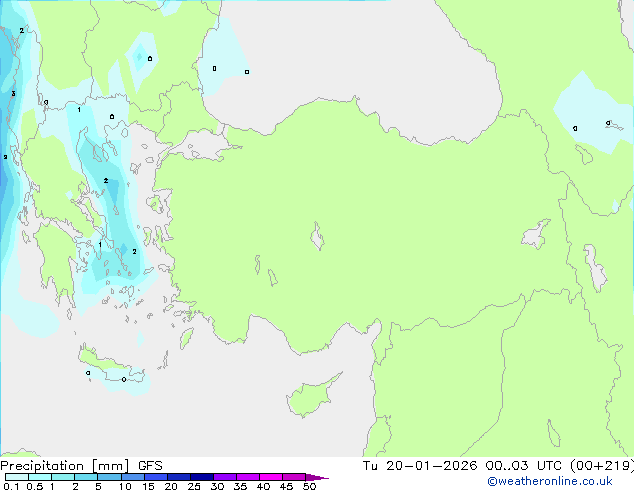Click the 0.1–0.5 mm lightest legend swatch
The width and height of the screenshot is (634, 490).
click(x=17, y=477)
